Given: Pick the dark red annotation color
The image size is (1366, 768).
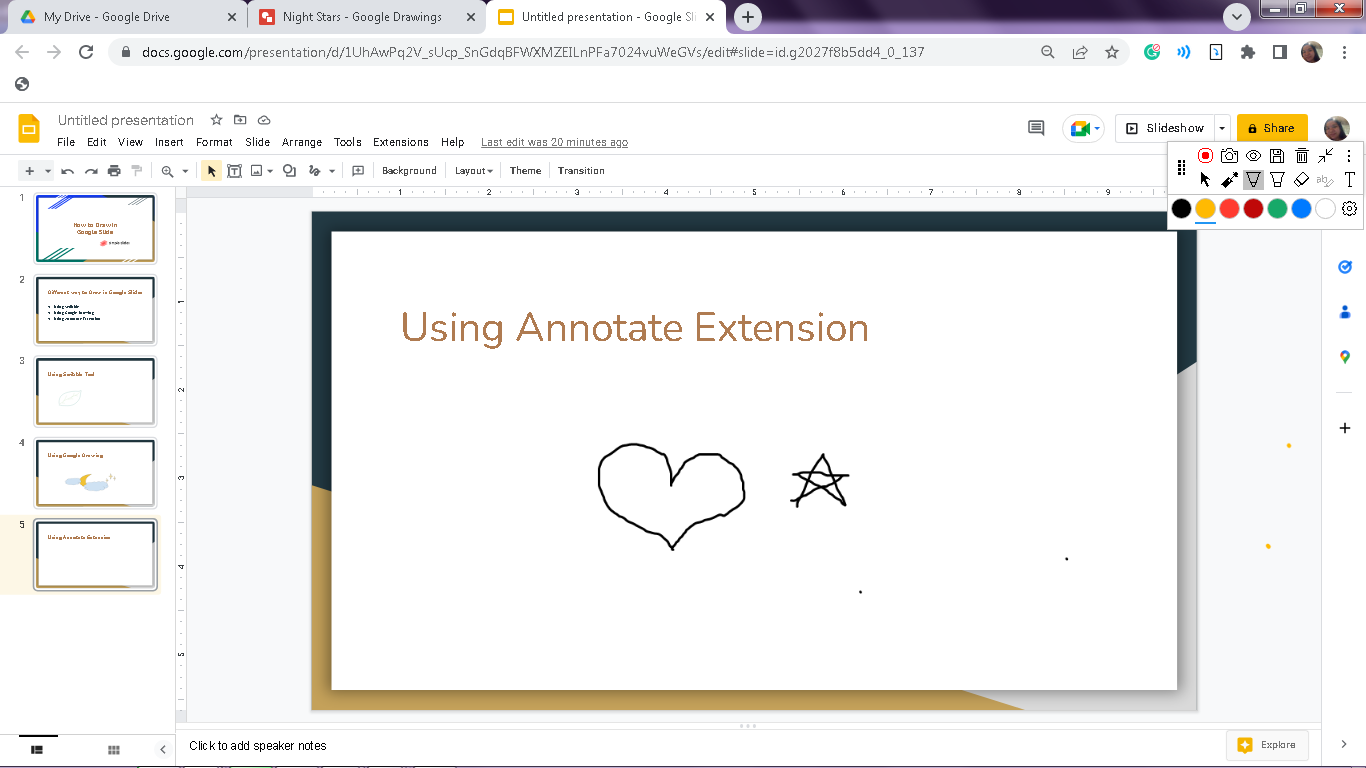Looking at the screenshot, I should tap(1253, 209).
